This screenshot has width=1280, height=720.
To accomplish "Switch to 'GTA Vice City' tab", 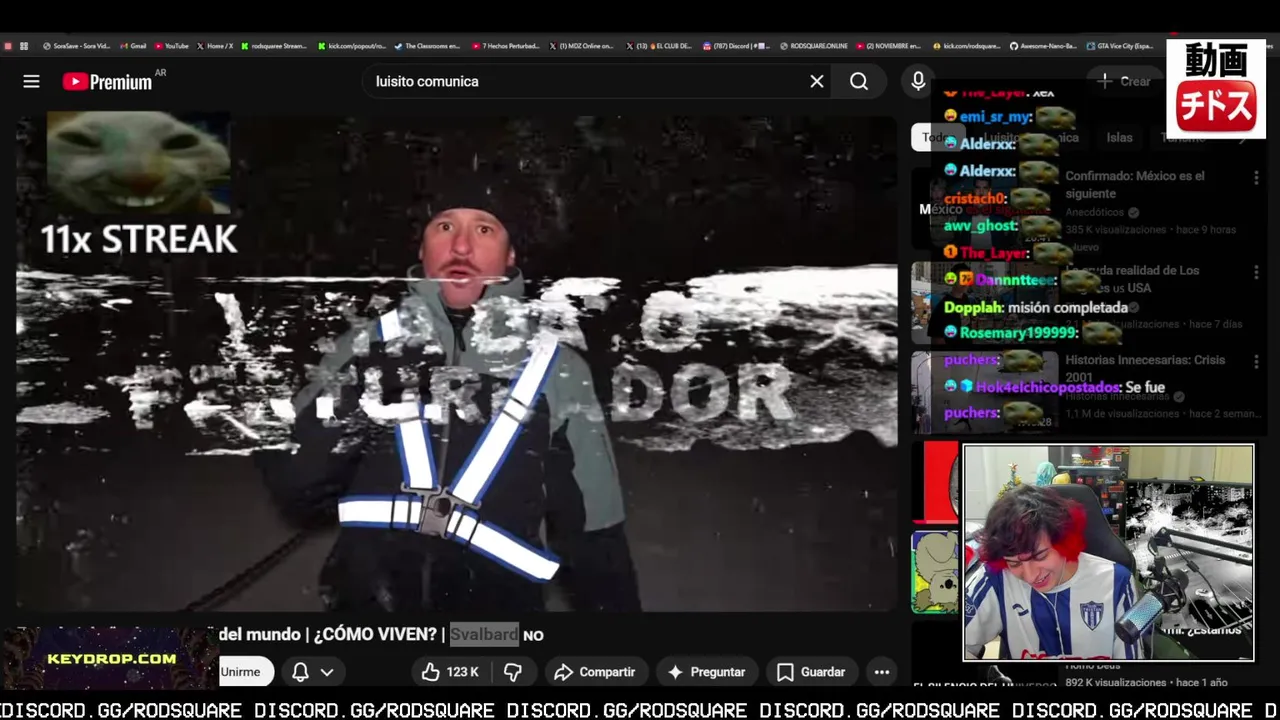I will tap(1121, 46).
